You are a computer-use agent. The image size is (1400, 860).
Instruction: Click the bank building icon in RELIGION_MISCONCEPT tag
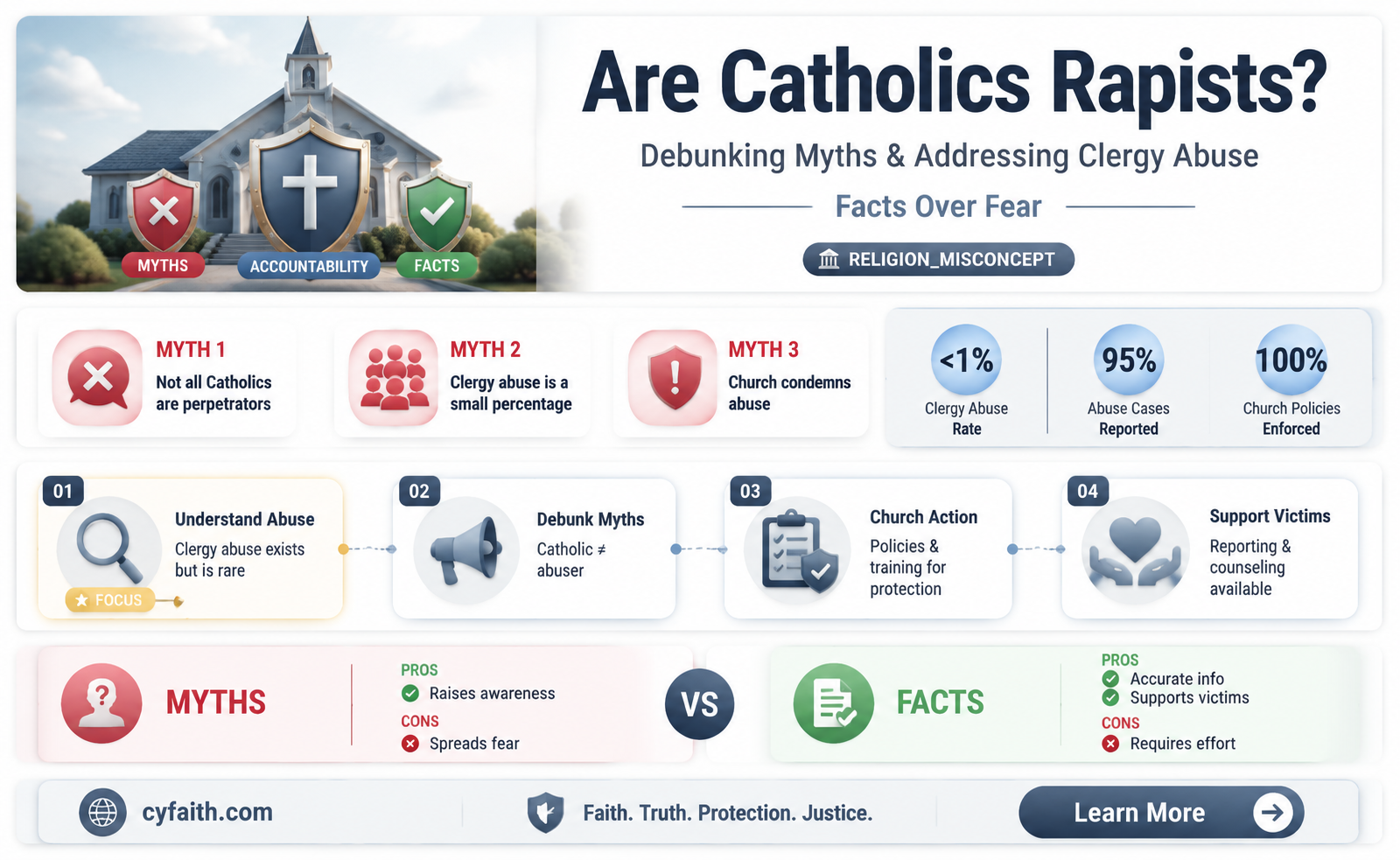(x=829, y=260)
